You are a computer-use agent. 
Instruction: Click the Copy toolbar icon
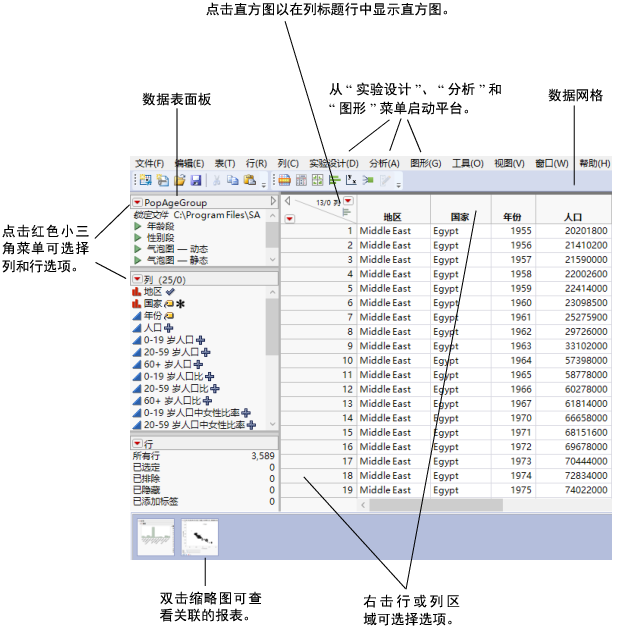coord(233,180)
